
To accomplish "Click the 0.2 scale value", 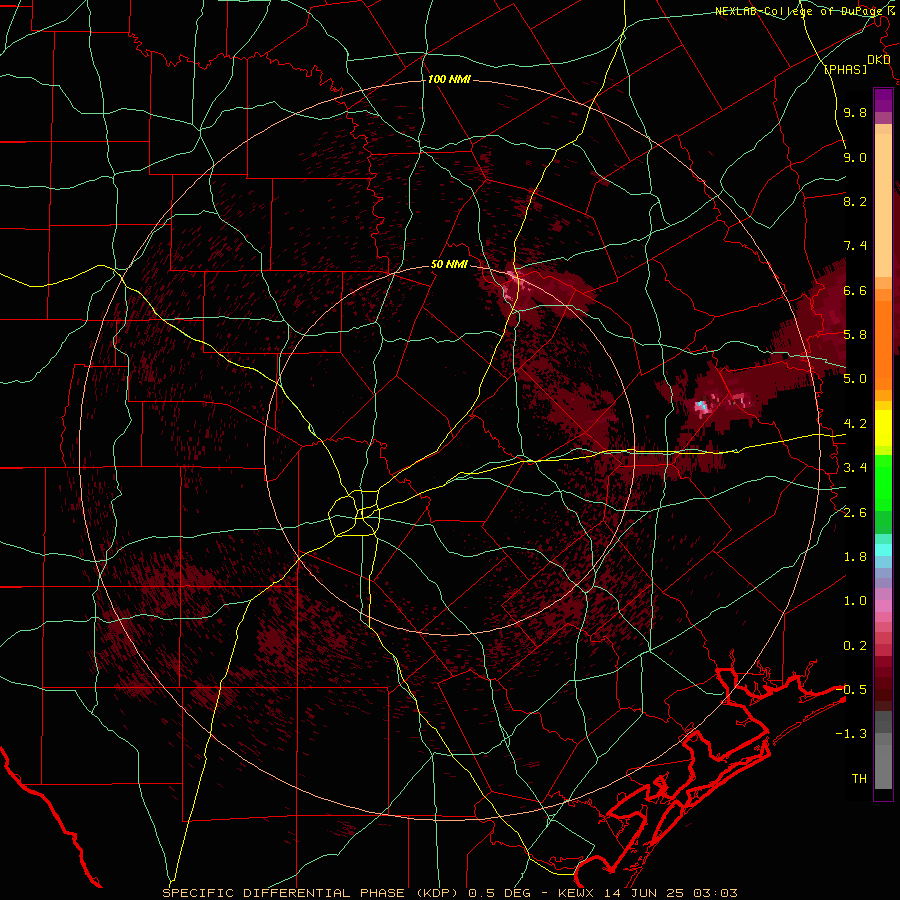I will click(855, 646).
